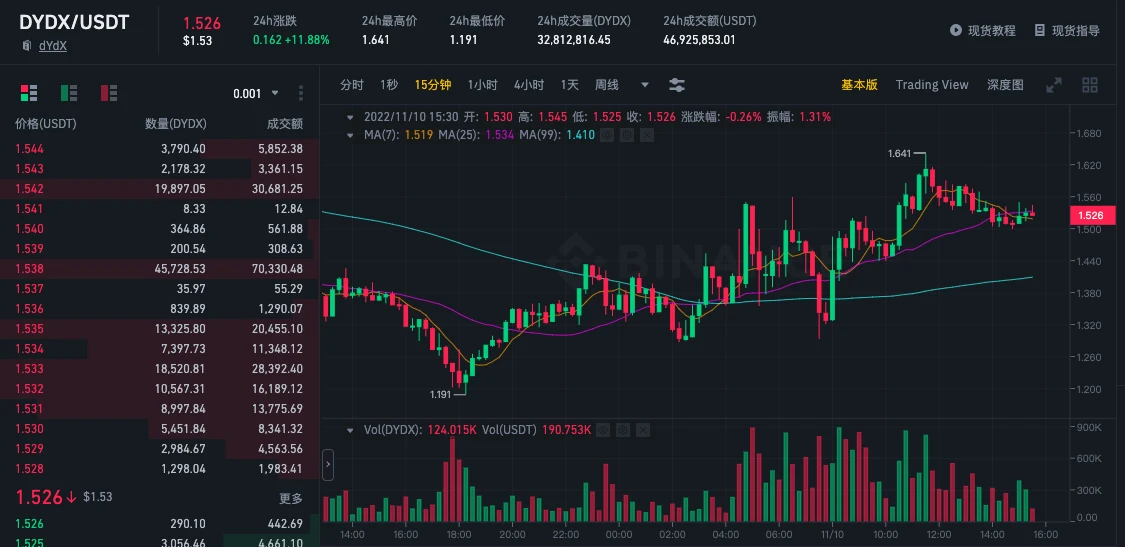Select sell order at price 1.544
1125x547 pixels.
point(159,149)
